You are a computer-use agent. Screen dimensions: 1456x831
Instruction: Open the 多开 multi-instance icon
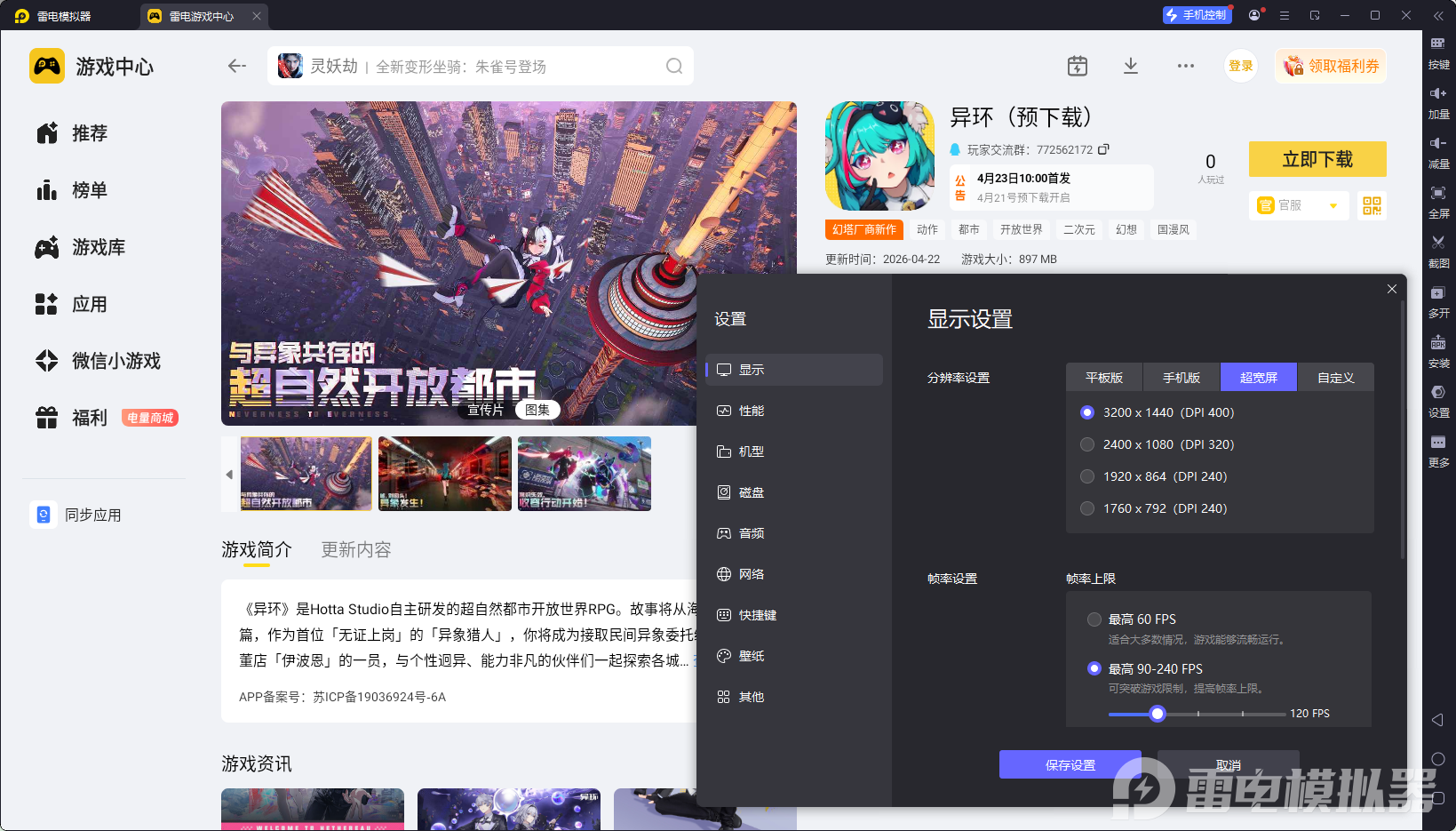[1438, 292]
